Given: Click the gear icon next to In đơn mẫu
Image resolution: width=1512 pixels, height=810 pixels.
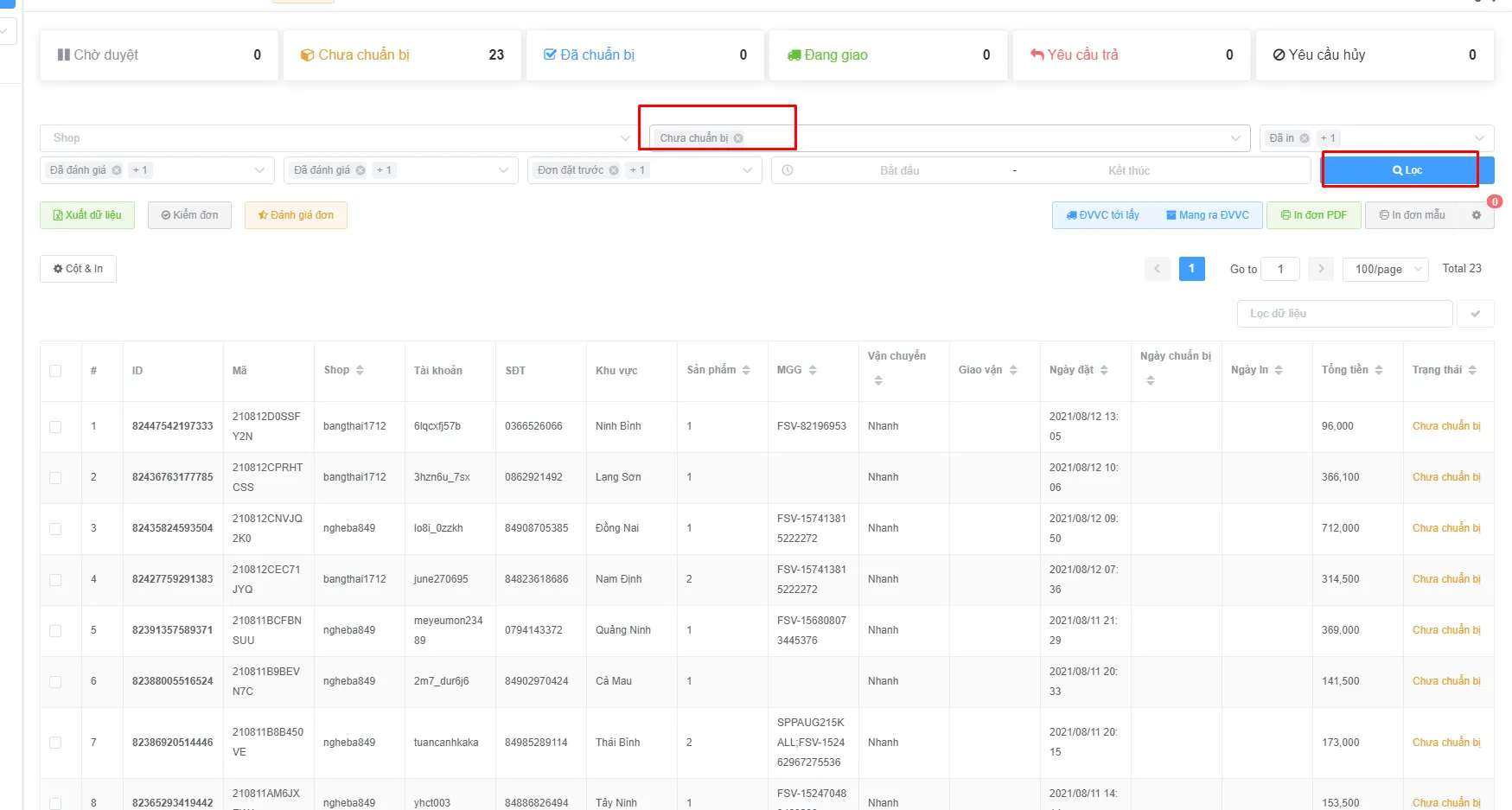Looking at the screenshot, I should coord(1477,215).
